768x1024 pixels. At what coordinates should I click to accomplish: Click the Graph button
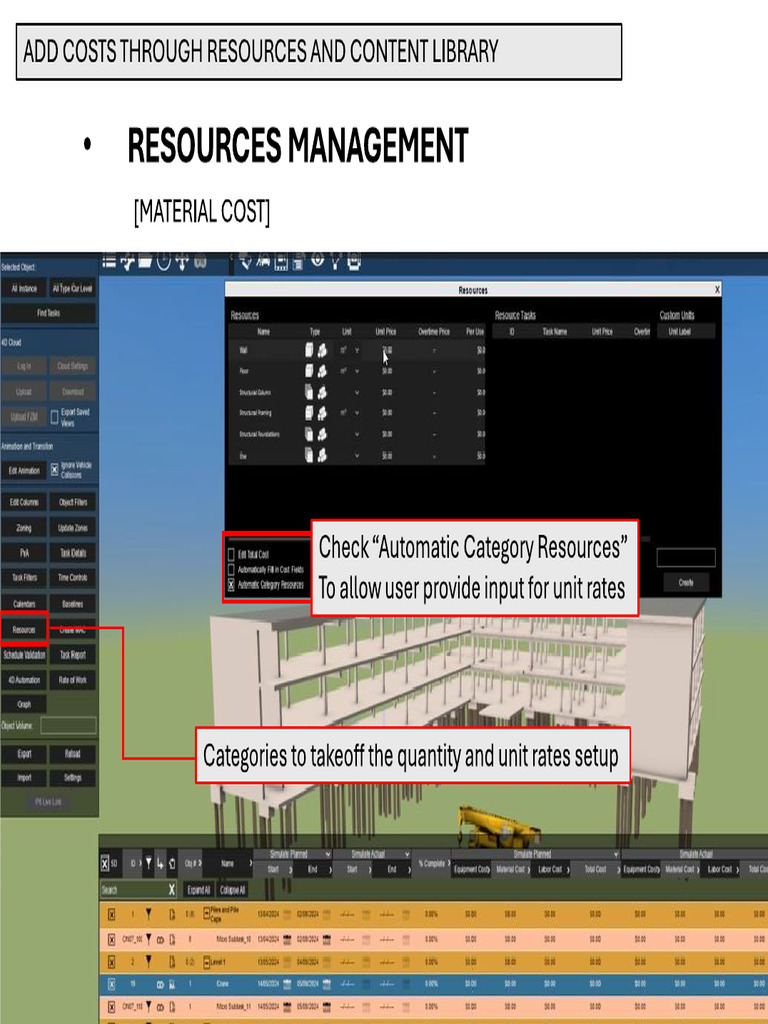[x=24, y=704]
